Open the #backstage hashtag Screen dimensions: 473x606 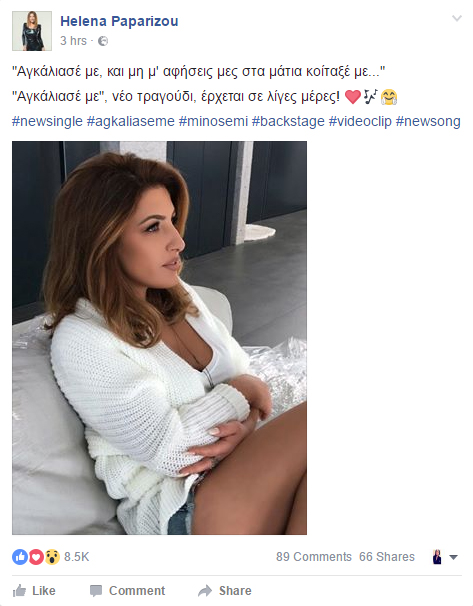click(x=288, y=121)
